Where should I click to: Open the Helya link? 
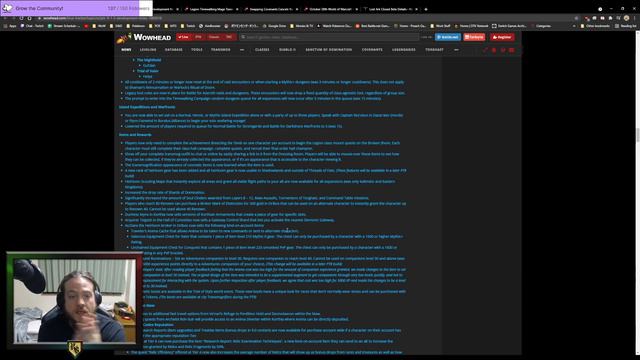[x=147, y=76]
